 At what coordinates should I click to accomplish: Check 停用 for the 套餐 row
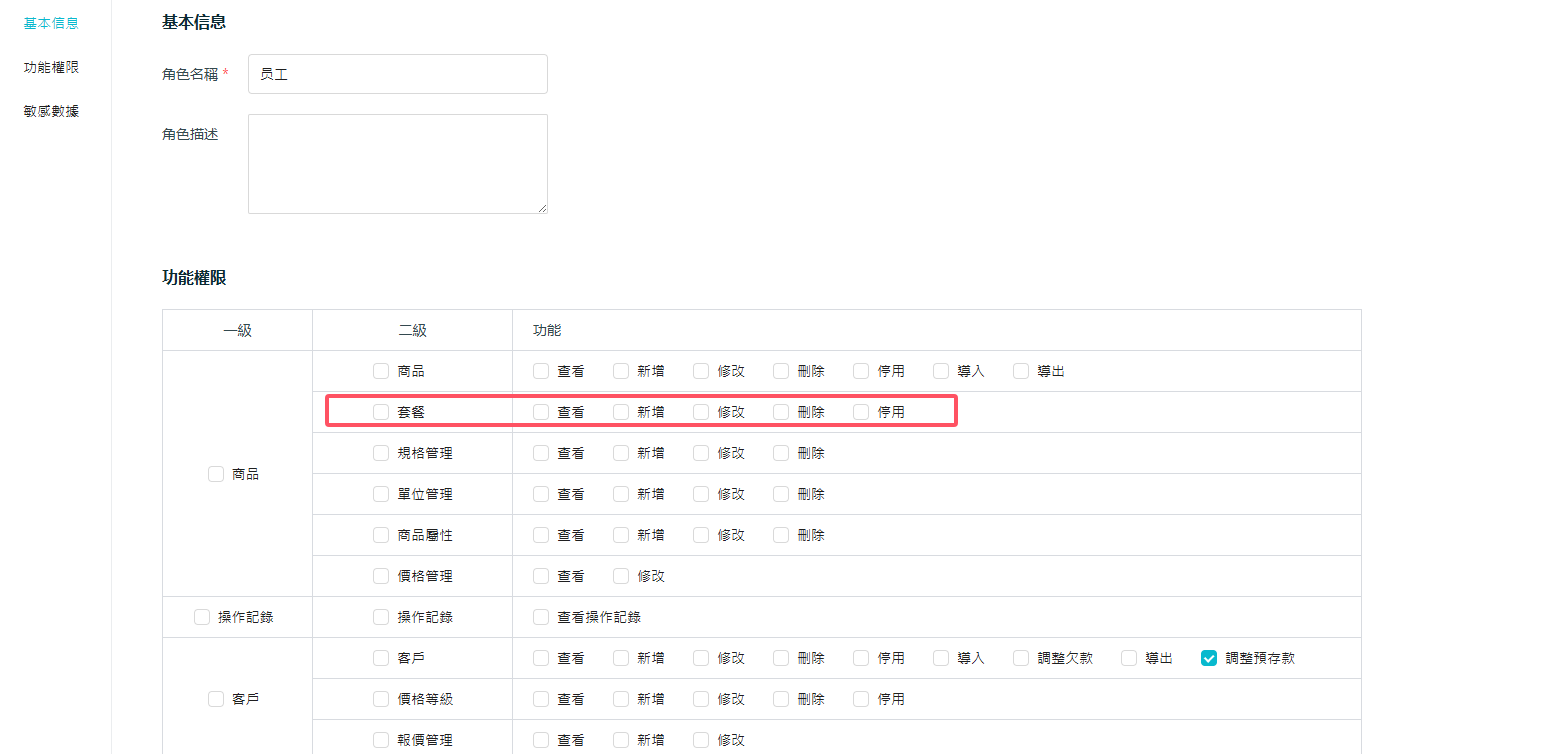click(861, 412)
